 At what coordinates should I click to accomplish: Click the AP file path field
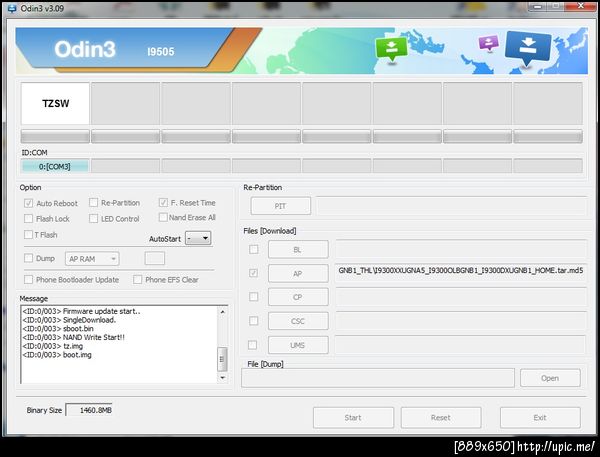[x=461, y=273]
